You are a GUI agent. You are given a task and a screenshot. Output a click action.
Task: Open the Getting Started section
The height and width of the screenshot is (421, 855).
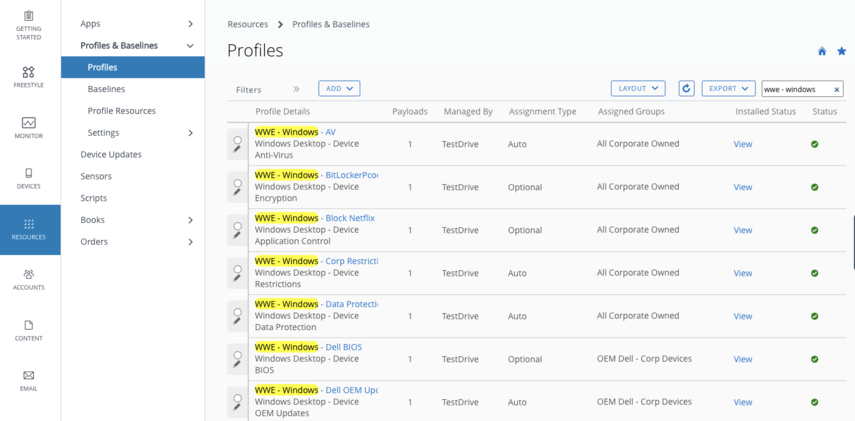coord(28,24)
